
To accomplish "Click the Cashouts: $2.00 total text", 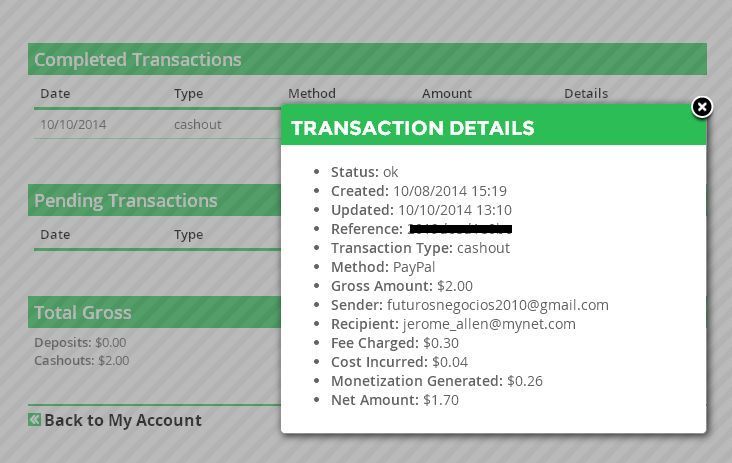I will (82, 360).
